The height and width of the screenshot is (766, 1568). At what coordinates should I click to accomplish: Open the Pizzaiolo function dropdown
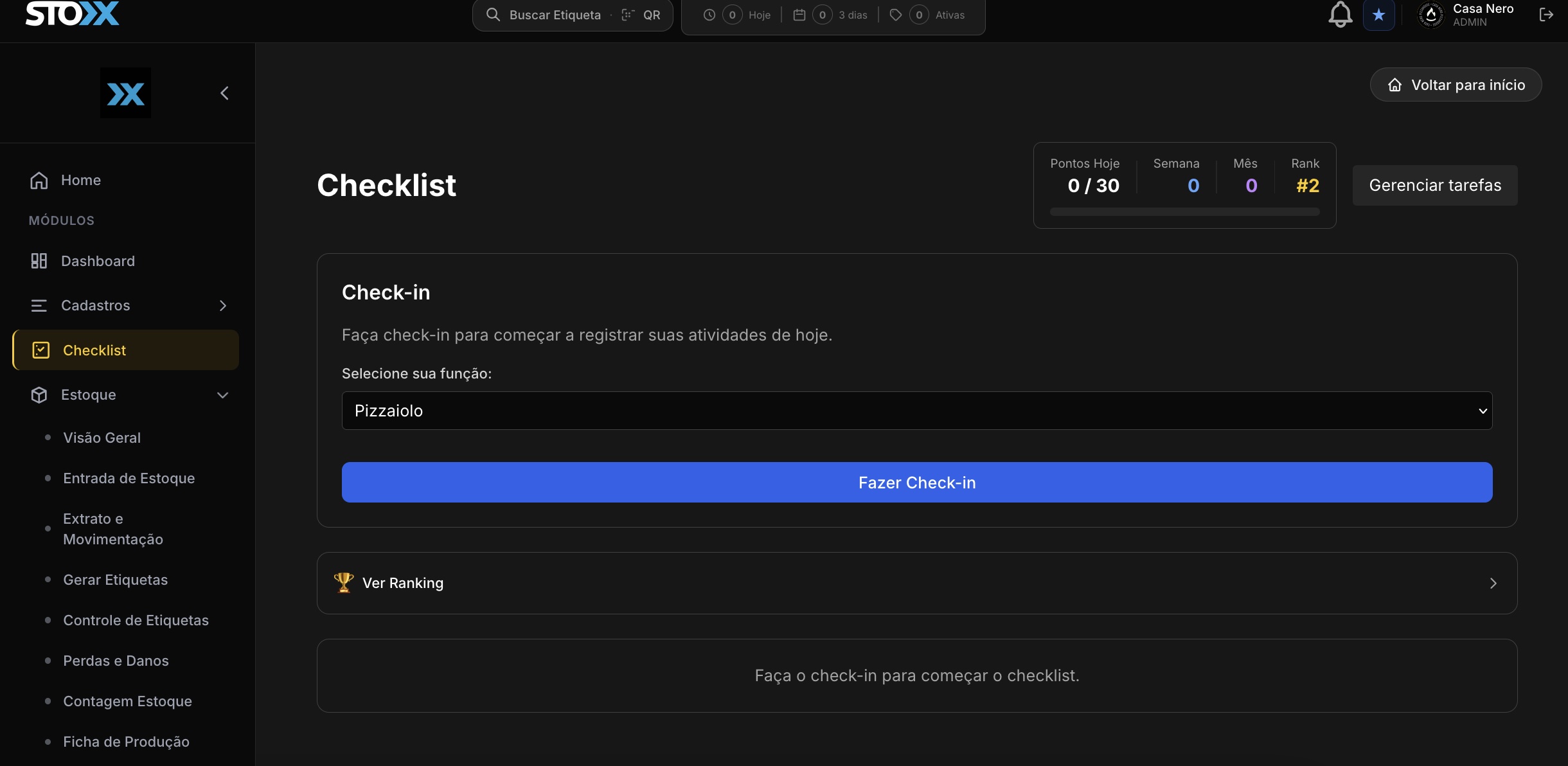tap(917, 411)
